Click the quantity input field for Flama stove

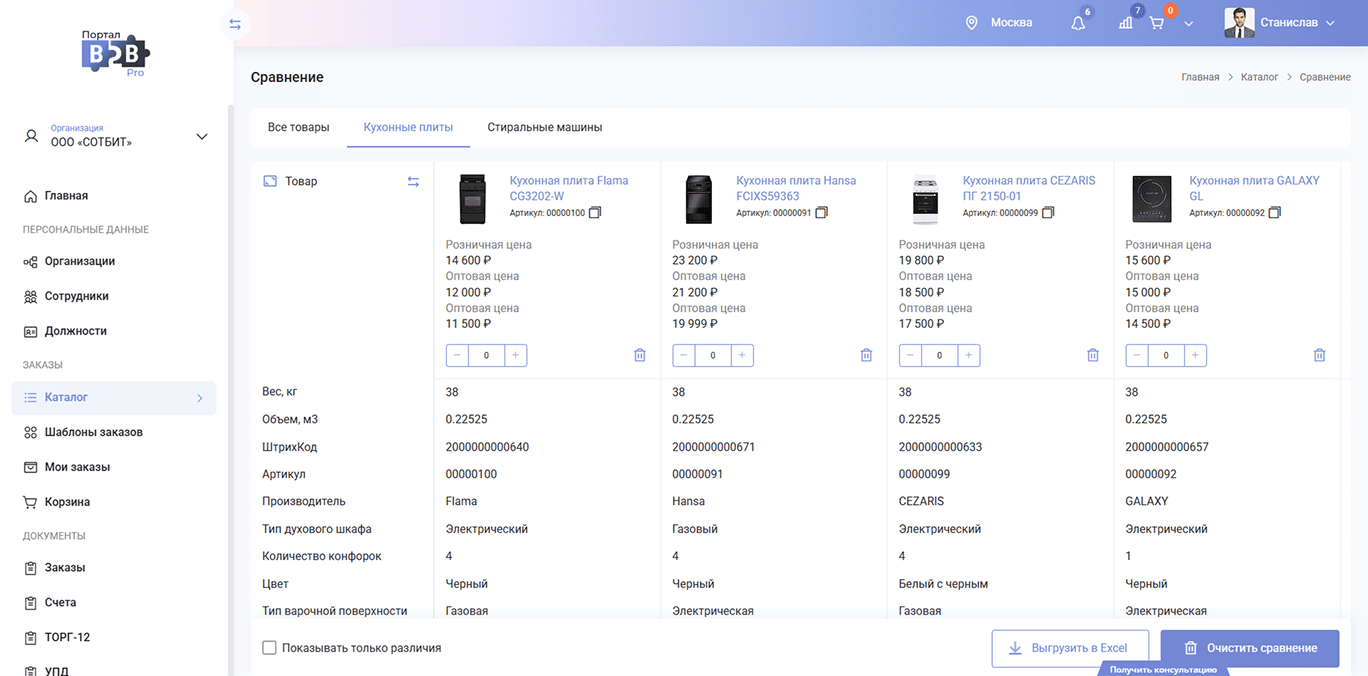point(486,355)
